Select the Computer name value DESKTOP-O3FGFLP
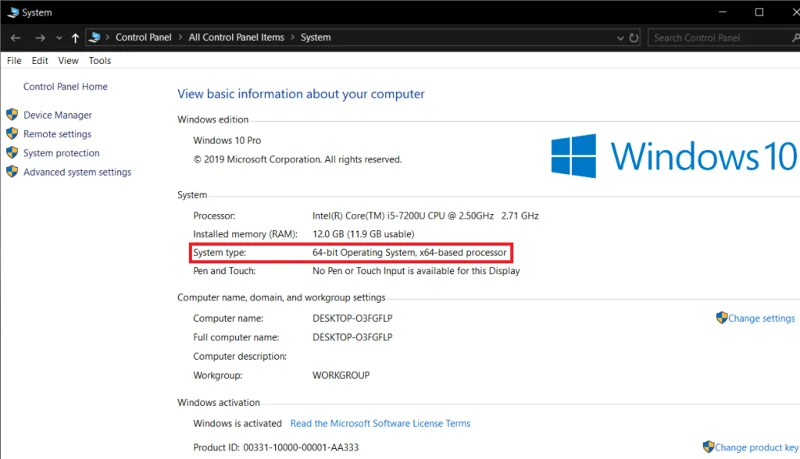Viewport: 800px width, 459px height. click(352, 318)
